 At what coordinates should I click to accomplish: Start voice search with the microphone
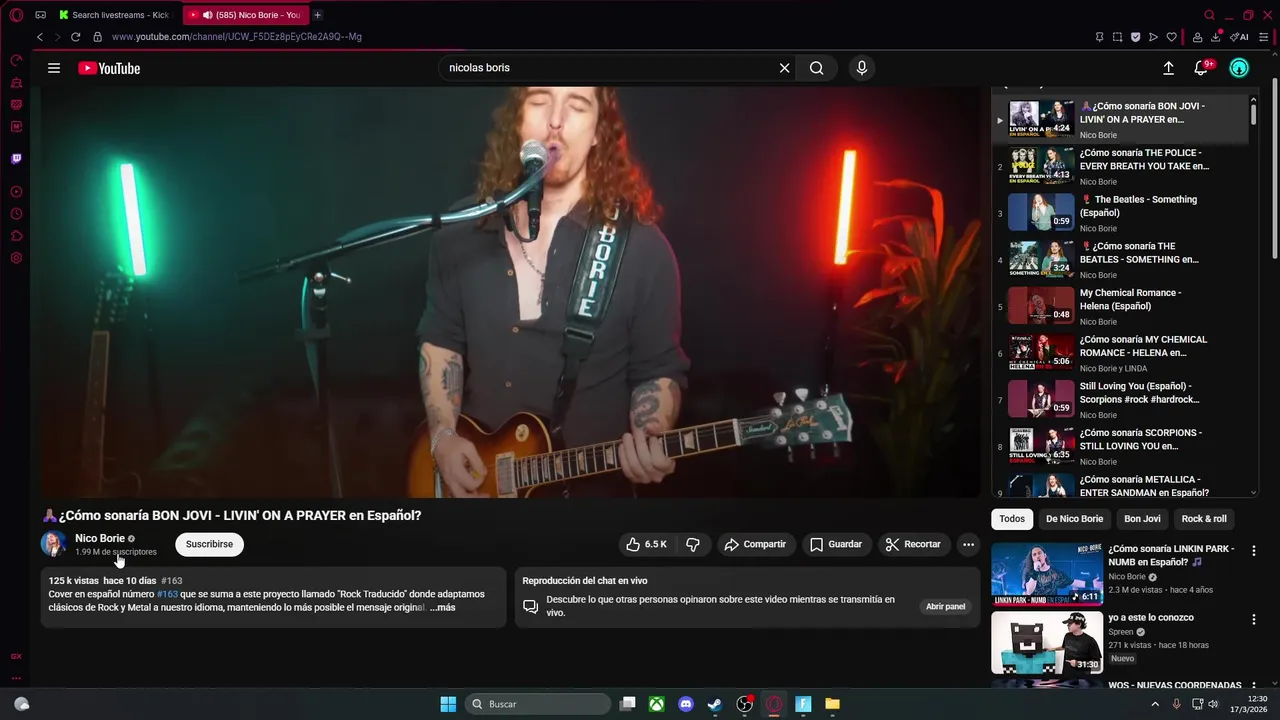(x=862, y=68)
